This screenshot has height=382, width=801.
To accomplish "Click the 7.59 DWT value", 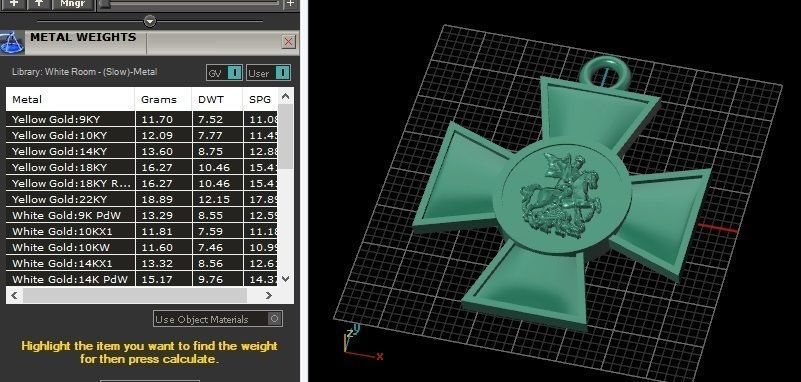I will click(x=210, y=231).
